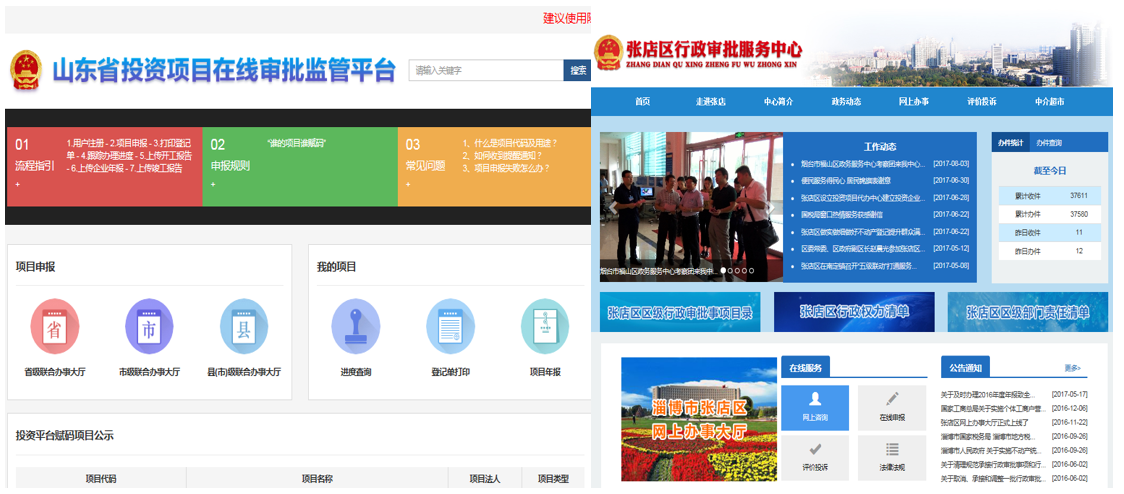Viewport: 1124px width, 494px height.
Task: Open 网上办事 in the navigation bar
Action: tap(913, 102)
